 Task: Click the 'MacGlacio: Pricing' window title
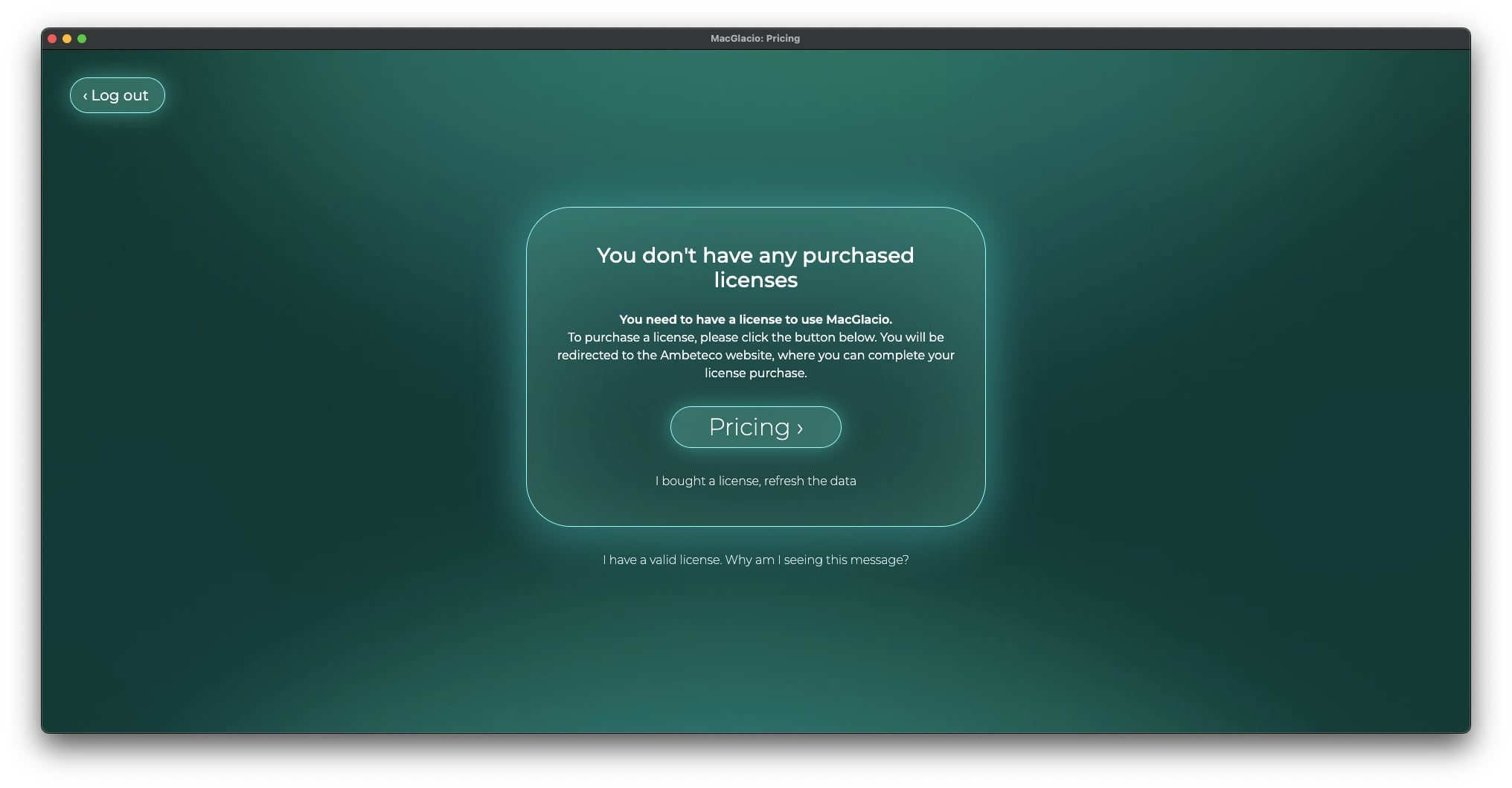[x=755, y=39]
